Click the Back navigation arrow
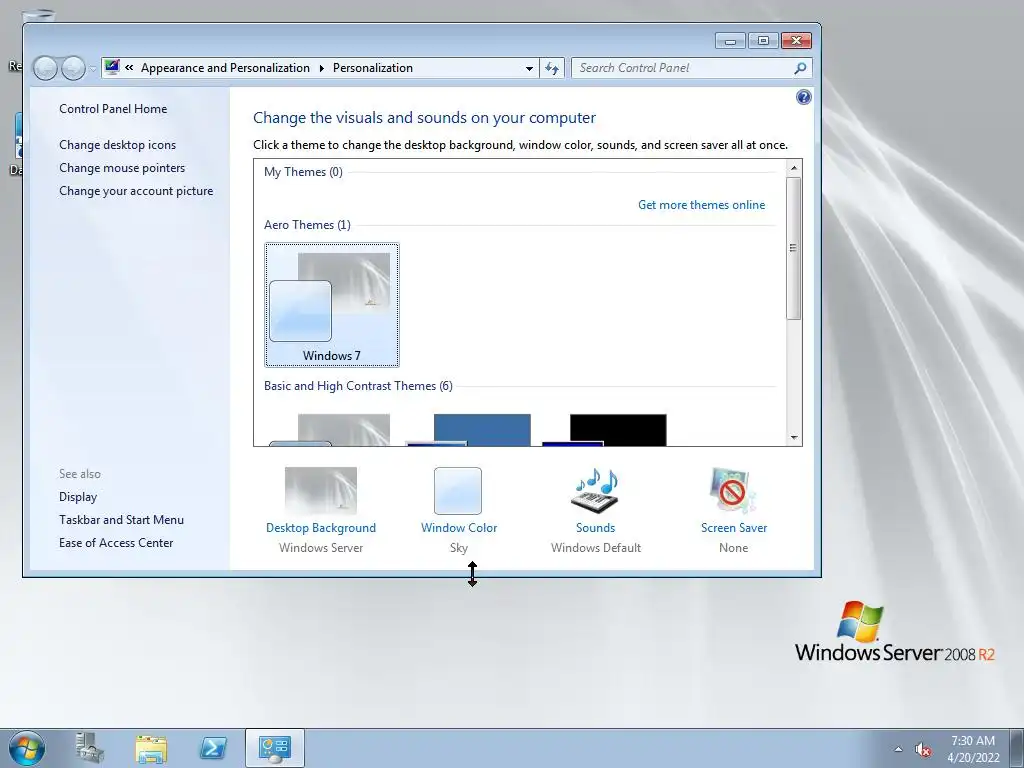 (45, 68)
